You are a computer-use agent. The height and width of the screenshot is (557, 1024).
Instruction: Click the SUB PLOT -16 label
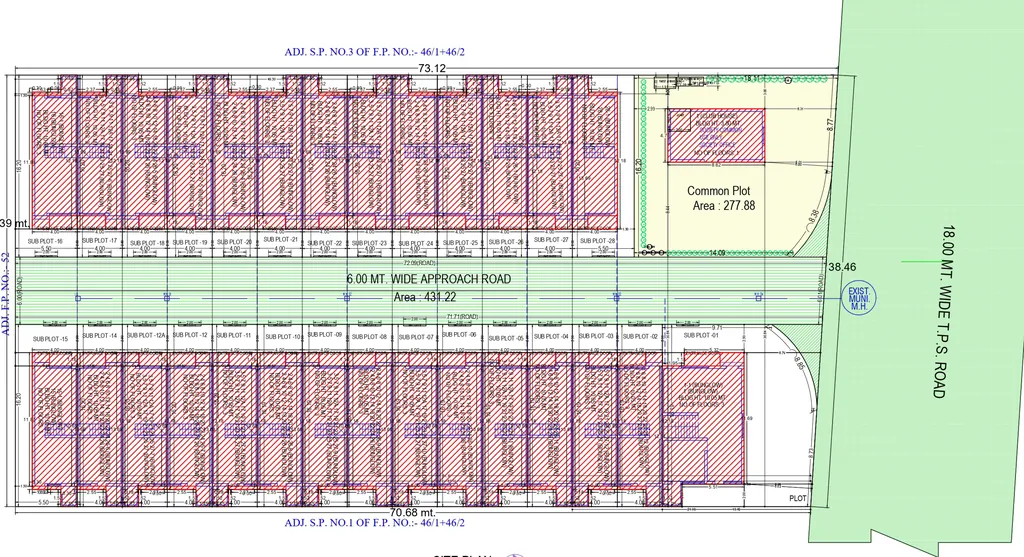tap(45, 241)
